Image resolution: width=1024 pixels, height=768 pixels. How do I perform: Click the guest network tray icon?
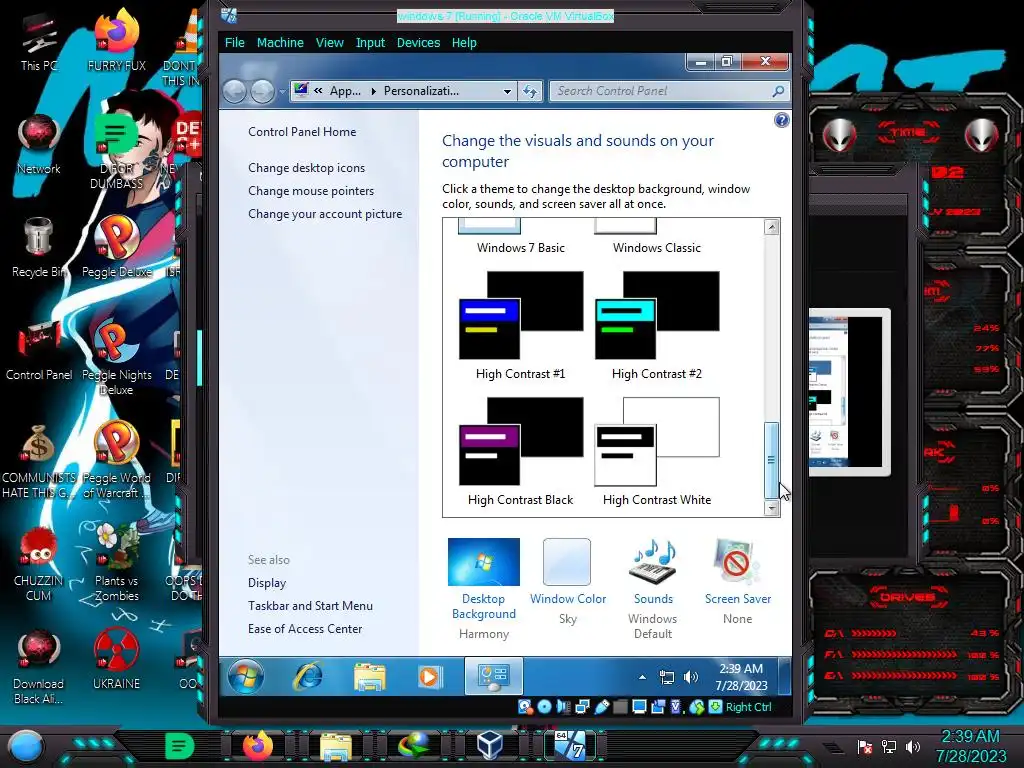(667, 677)
